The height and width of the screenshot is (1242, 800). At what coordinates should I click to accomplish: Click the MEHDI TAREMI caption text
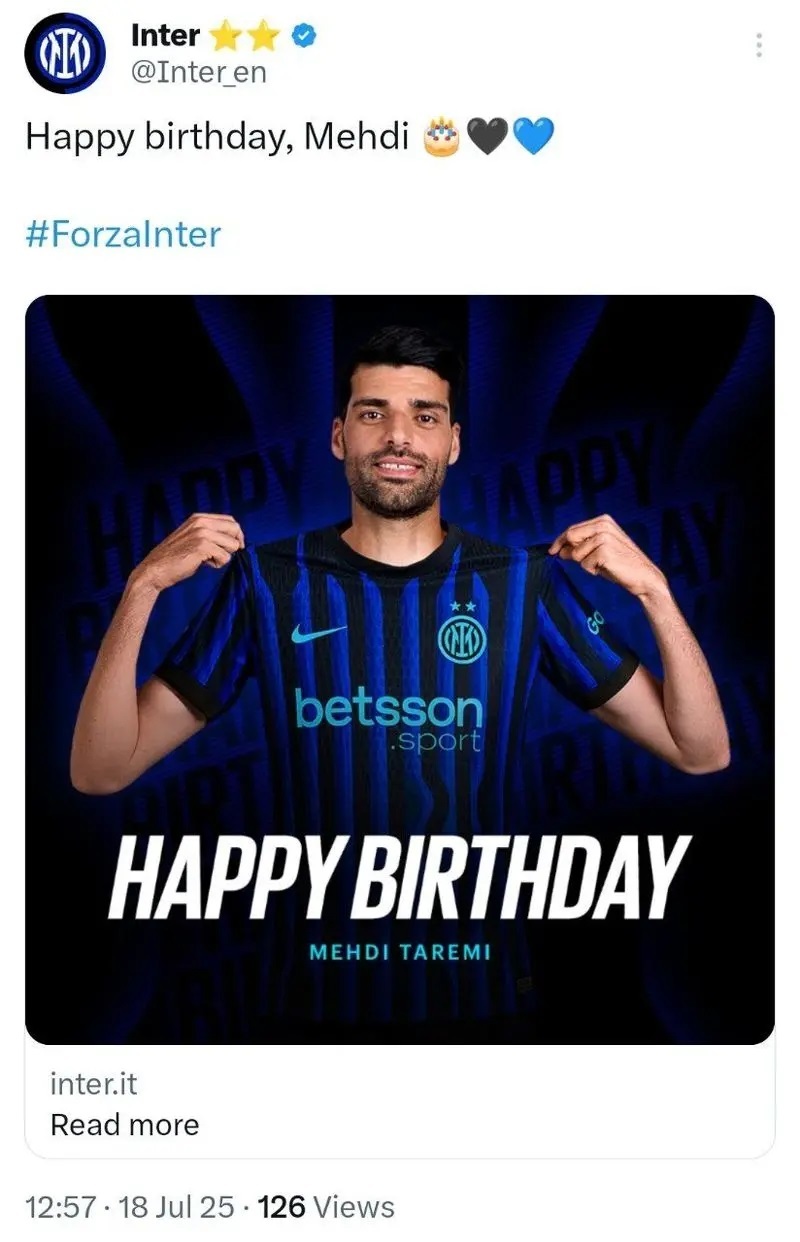point(400,952)
